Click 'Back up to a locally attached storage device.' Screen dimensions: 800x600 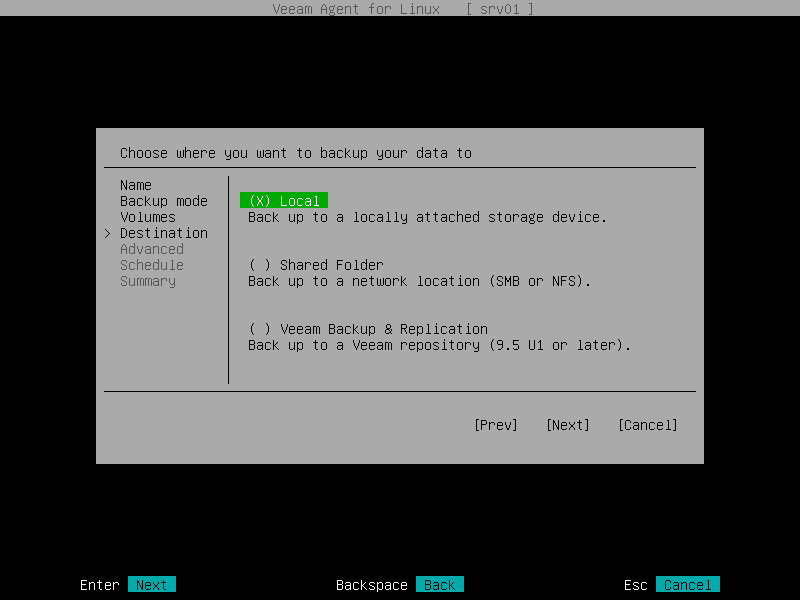pos(428,217)
